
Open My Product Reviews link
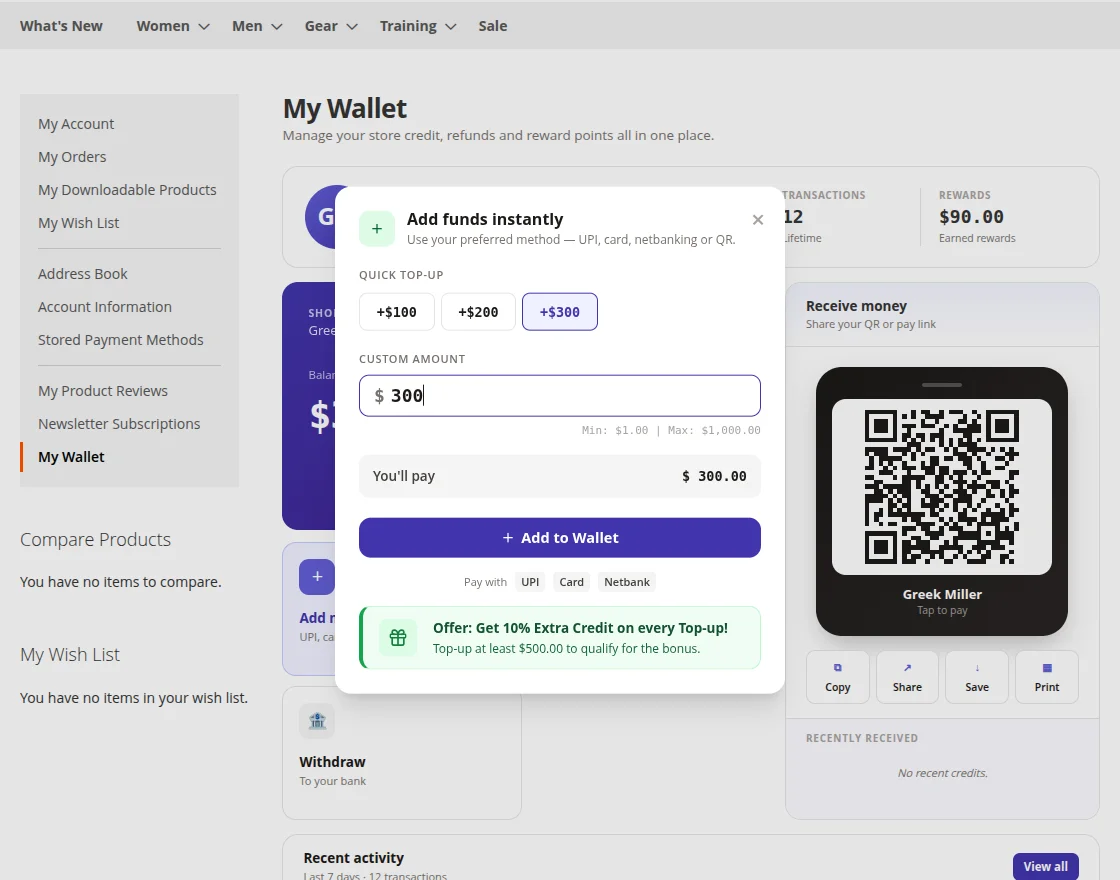tap(103, 391)
